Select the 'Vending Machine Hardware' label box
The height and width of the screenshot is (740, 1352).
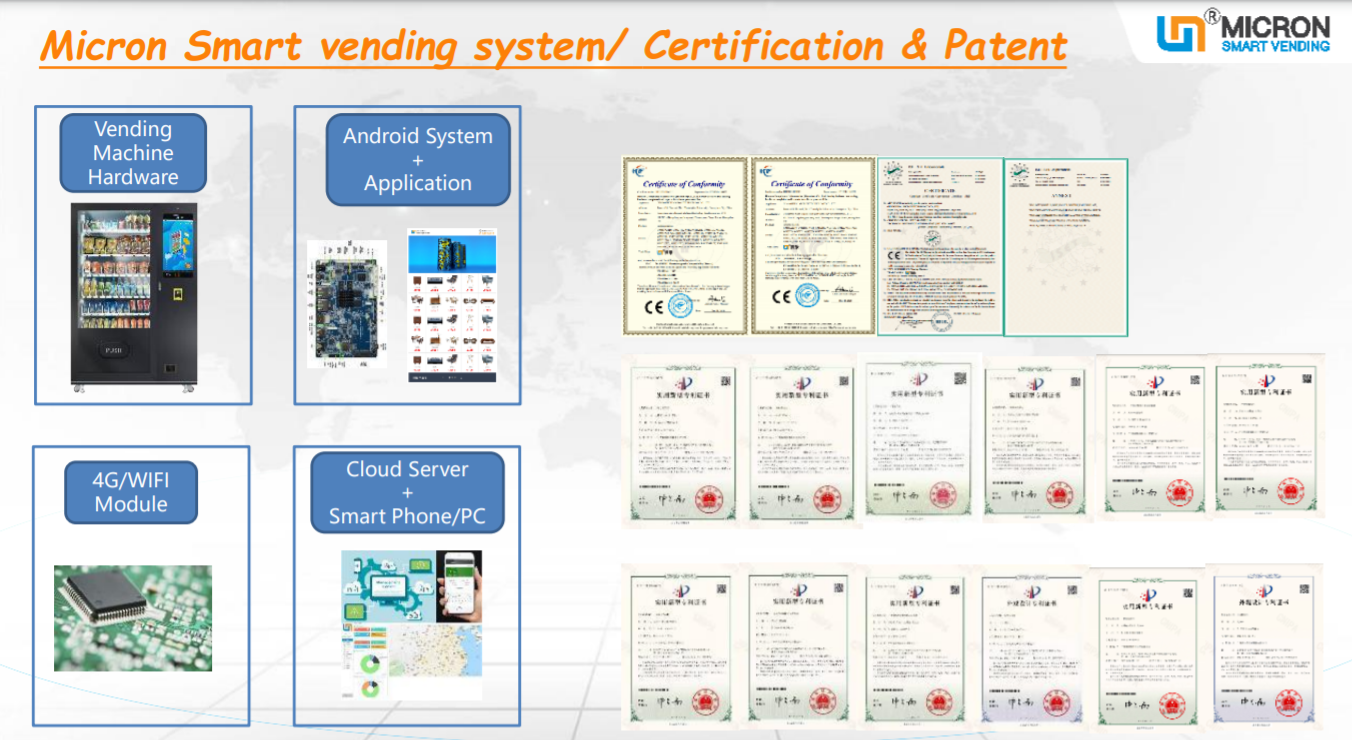[x=133, y=153]
